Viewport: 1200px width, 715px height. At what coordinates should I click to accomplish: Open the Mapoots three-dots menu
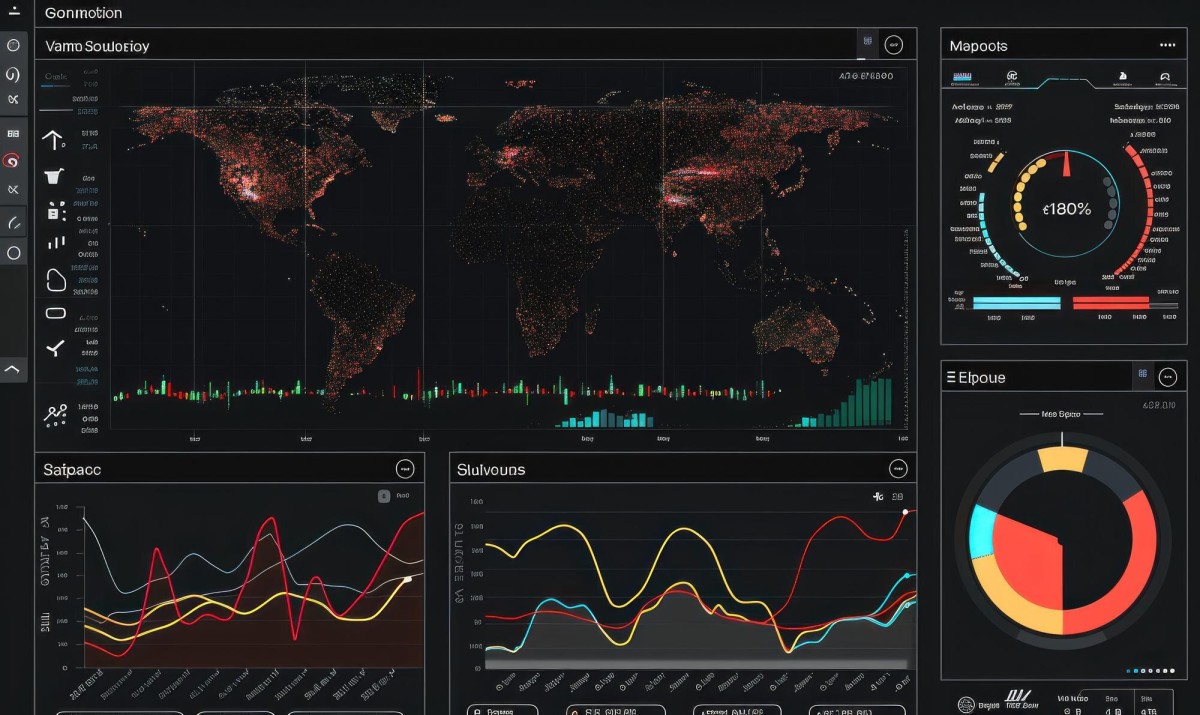pyautogui.click(x=1167, y=45)
